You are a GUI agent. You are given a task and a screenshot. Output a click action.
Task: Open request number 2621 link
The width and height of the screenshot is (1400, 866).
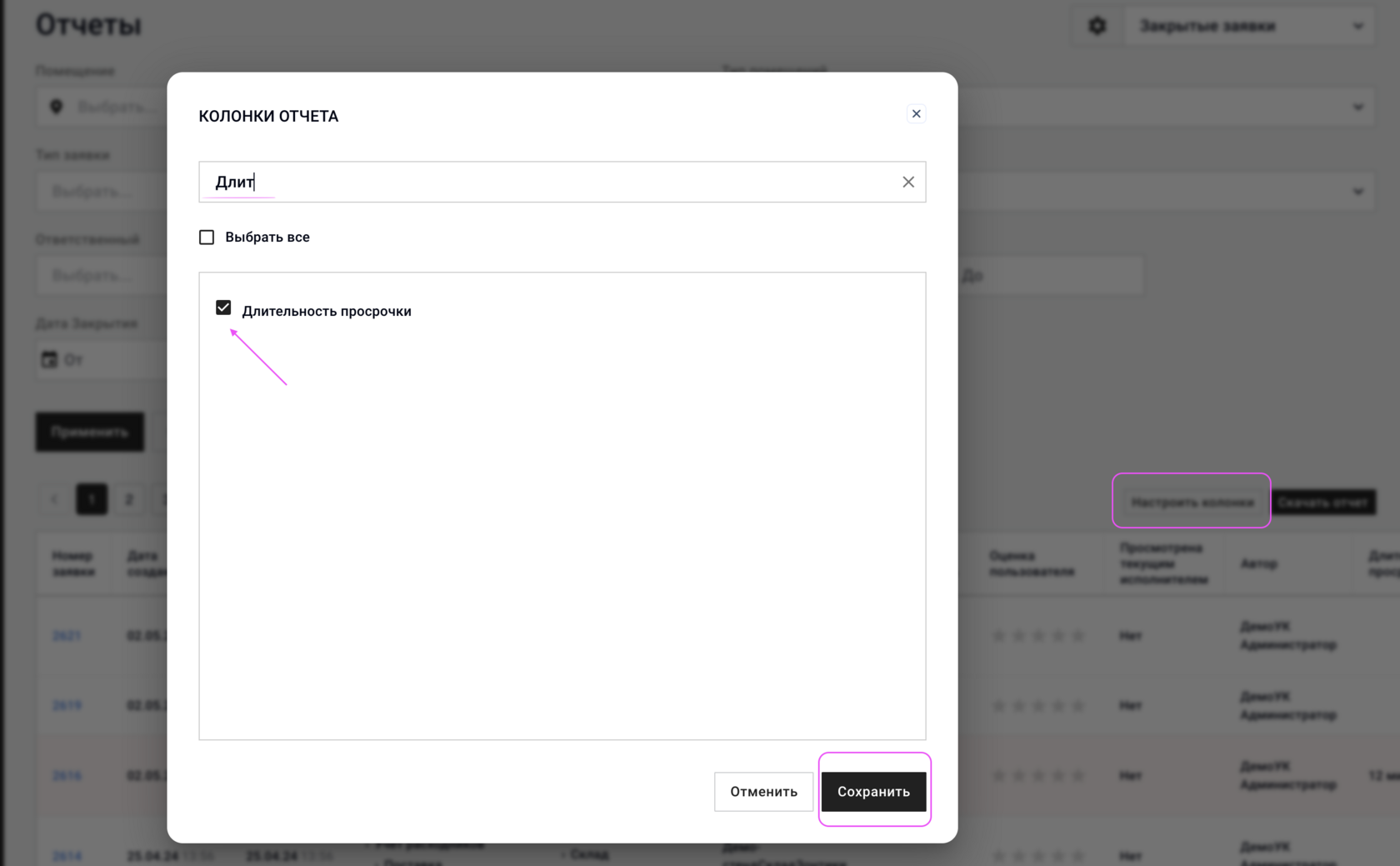coord(67,635)
